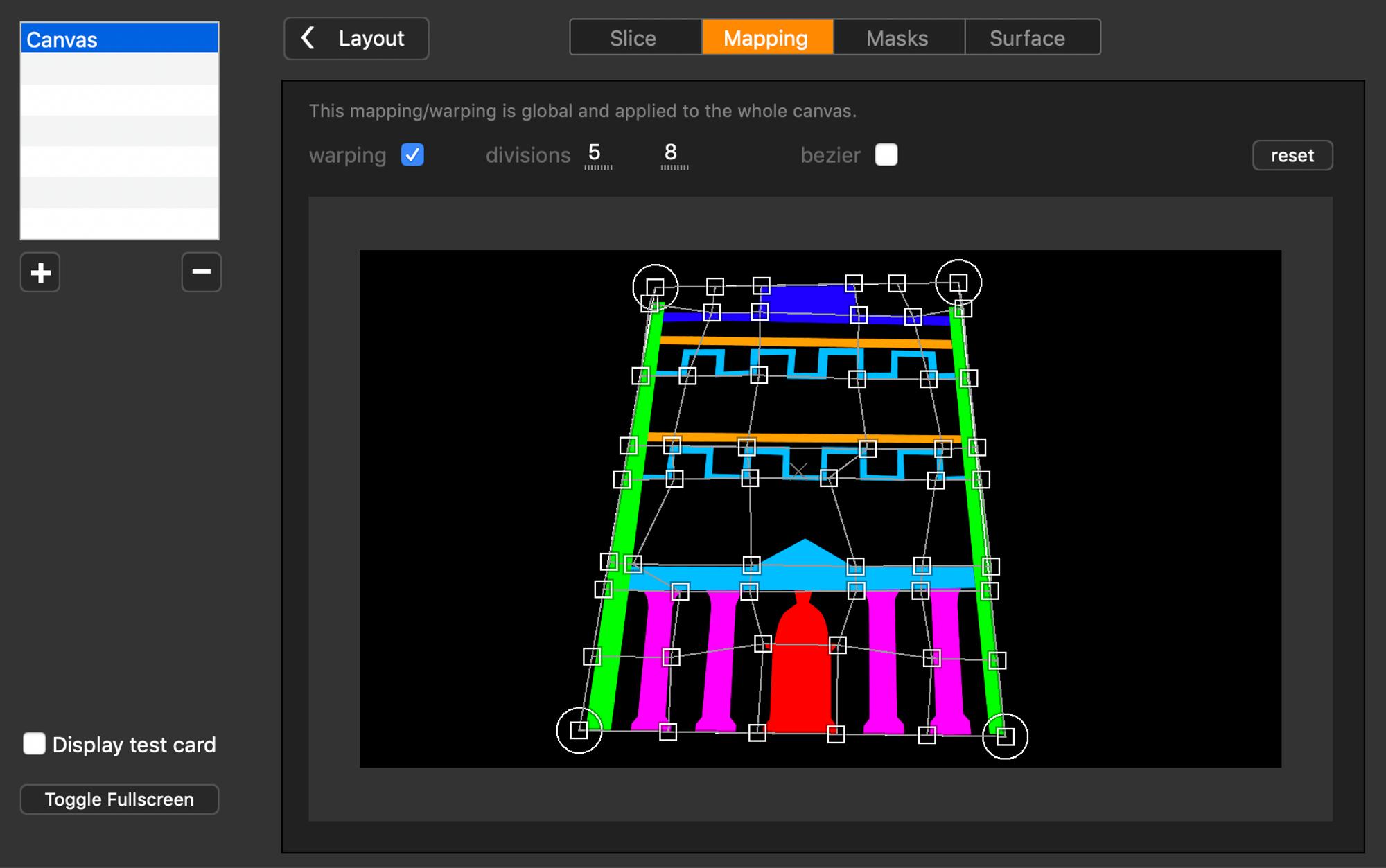This screenshot has width=1386, height=868.
Task: Select the bottom-left circled corner warp handle
Action: point(579,730)
